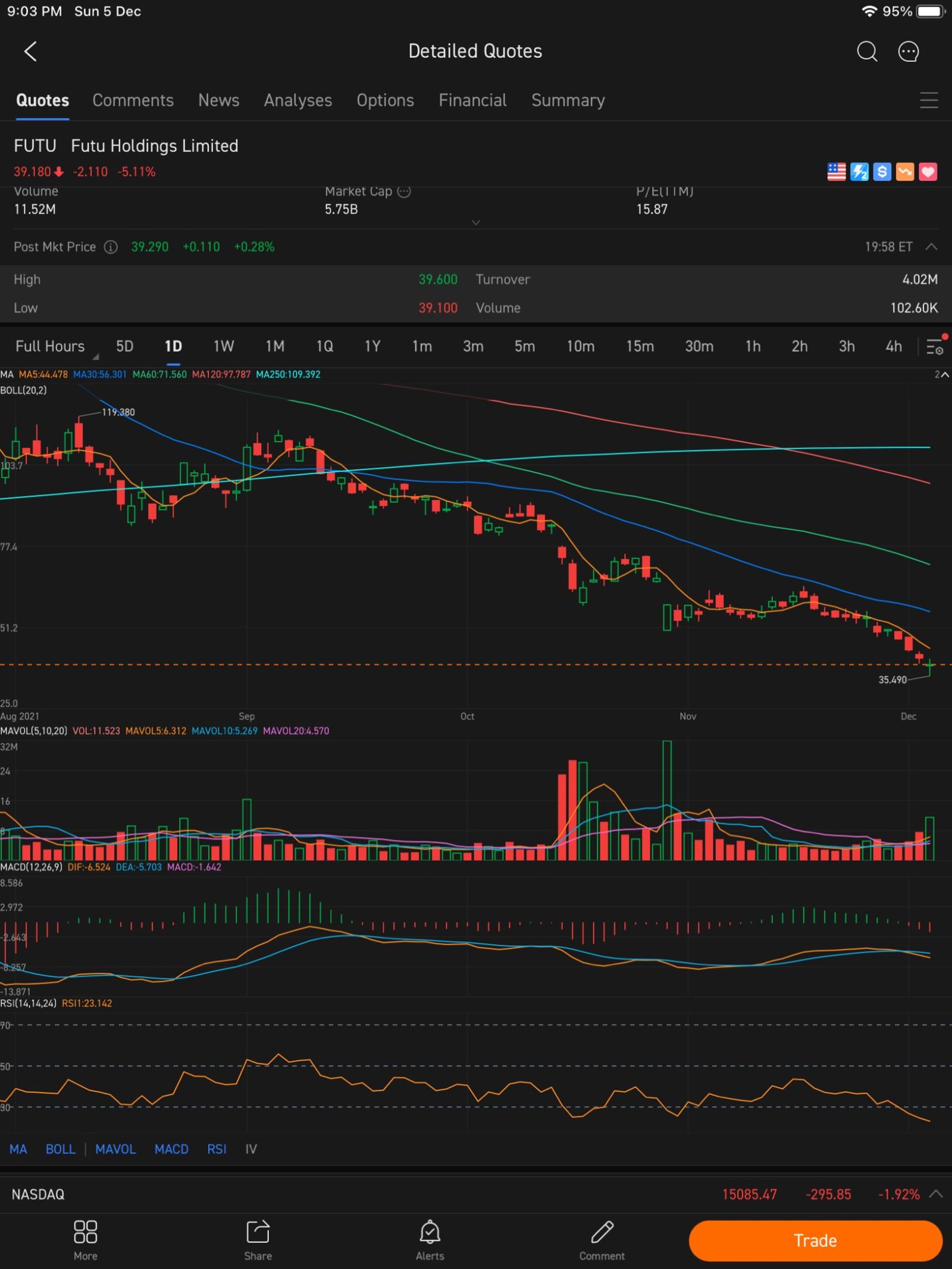This screenshot has height=1269, width=952.
Task: Toggle the pink heart favorite icon
Action: click(928, 172)
